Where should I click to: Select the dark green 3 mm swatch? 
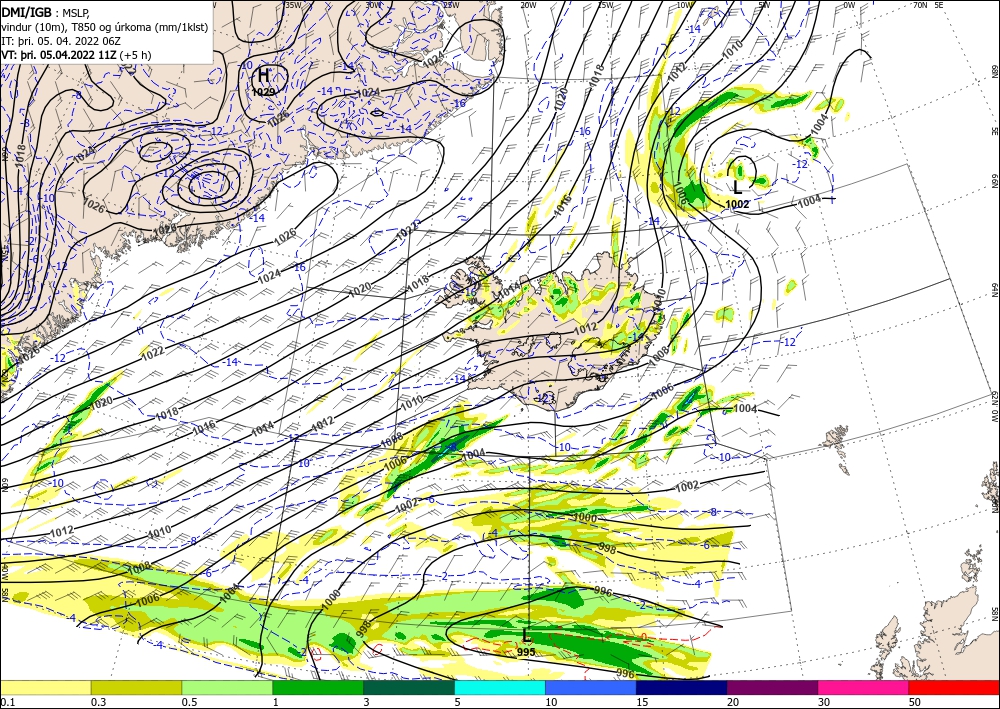coord(409,687)
